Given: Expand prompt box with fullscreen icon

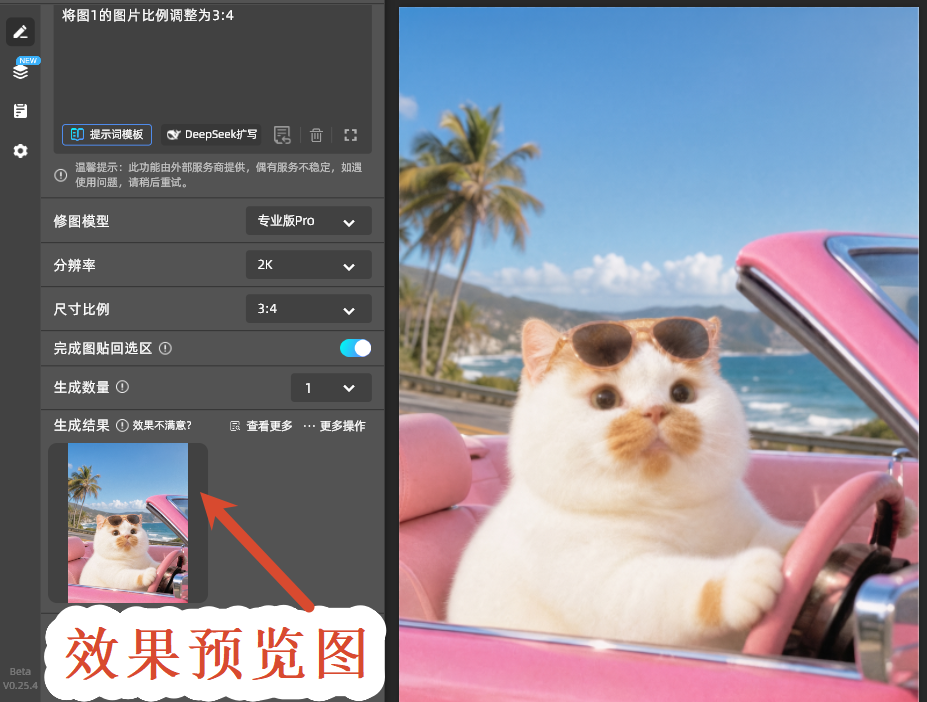Looking at the screenshot, I should click(351, 135).
